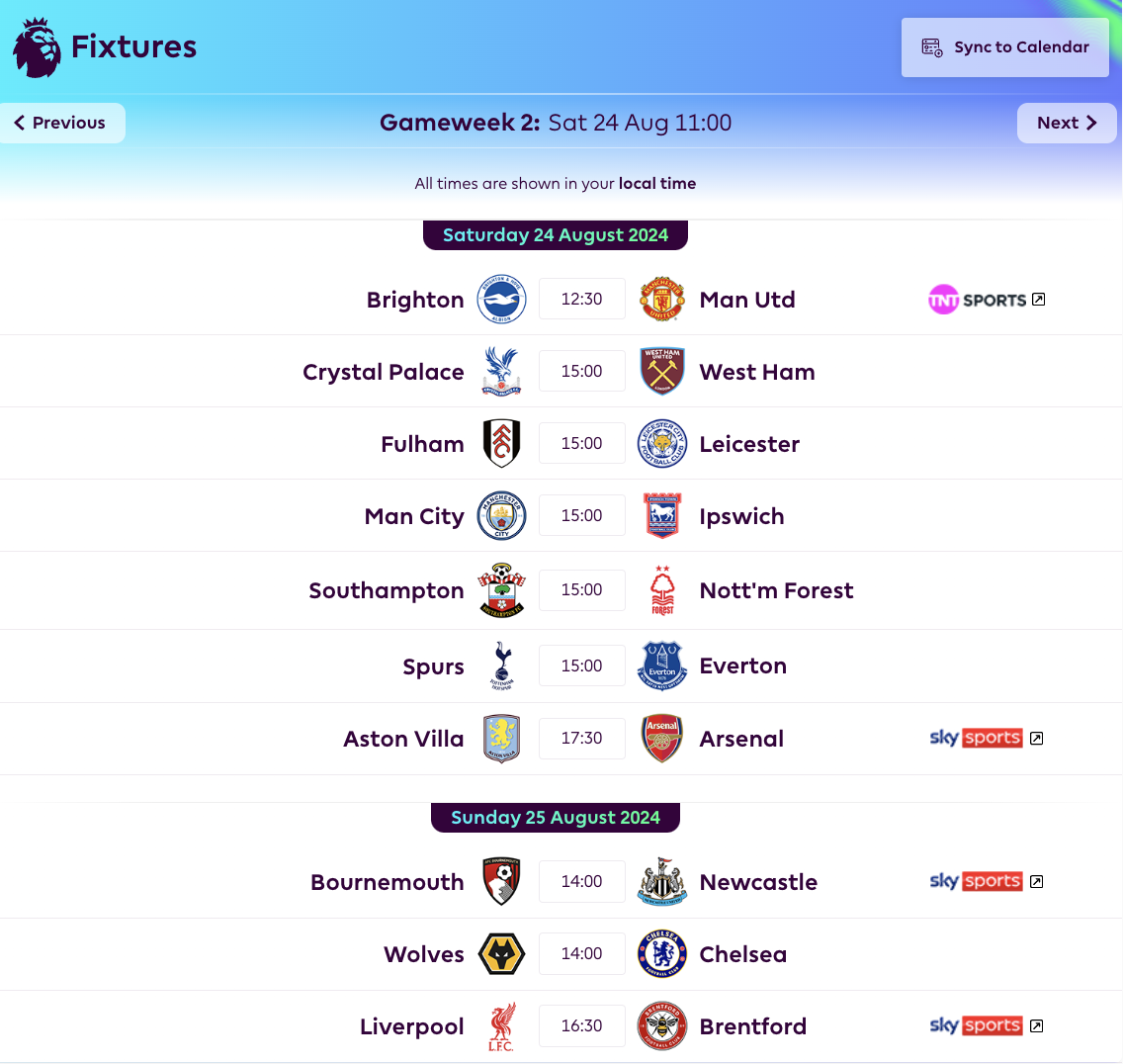Click the Previous gameweek chevron

pos(20,123)
